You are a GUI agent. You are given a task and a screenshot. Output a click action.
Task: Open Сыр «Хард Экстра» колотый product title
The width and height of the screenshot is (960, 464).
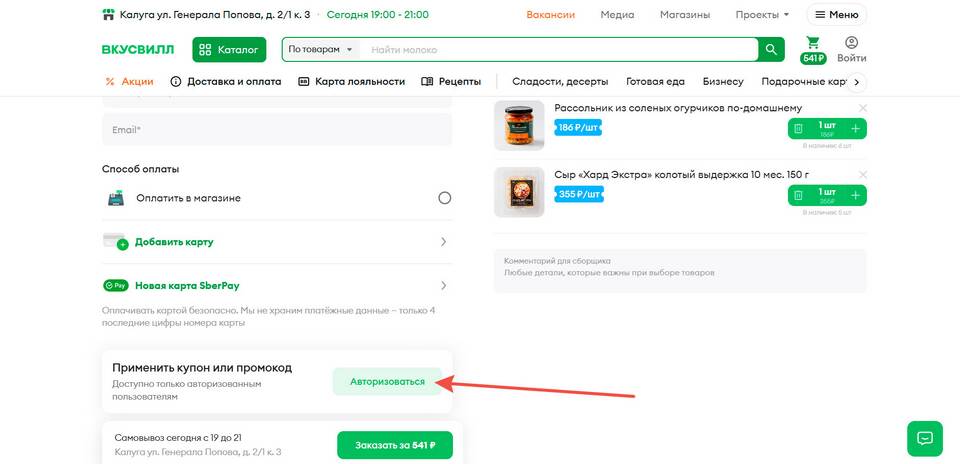[x=681, y=174]
